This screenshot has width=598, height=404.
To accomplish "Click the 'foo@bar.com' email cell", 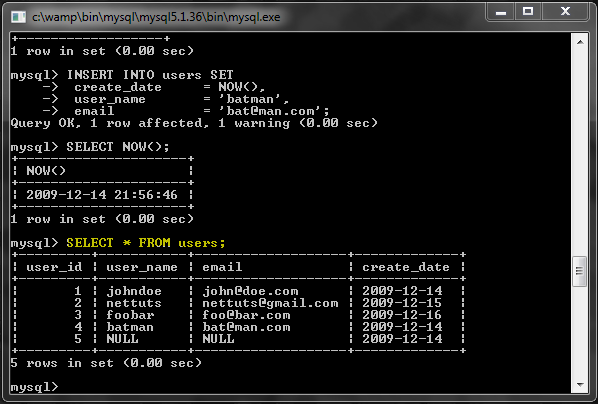I will [x=246, y=315].
